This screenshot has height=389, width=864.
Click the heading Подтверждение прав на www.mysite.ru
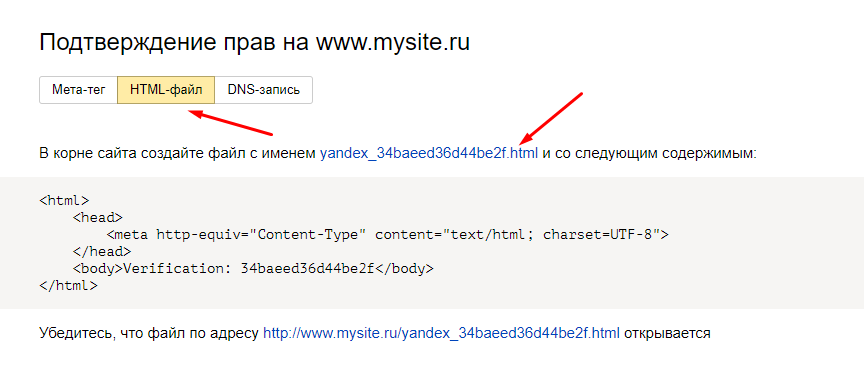click(x=255, y=42)
